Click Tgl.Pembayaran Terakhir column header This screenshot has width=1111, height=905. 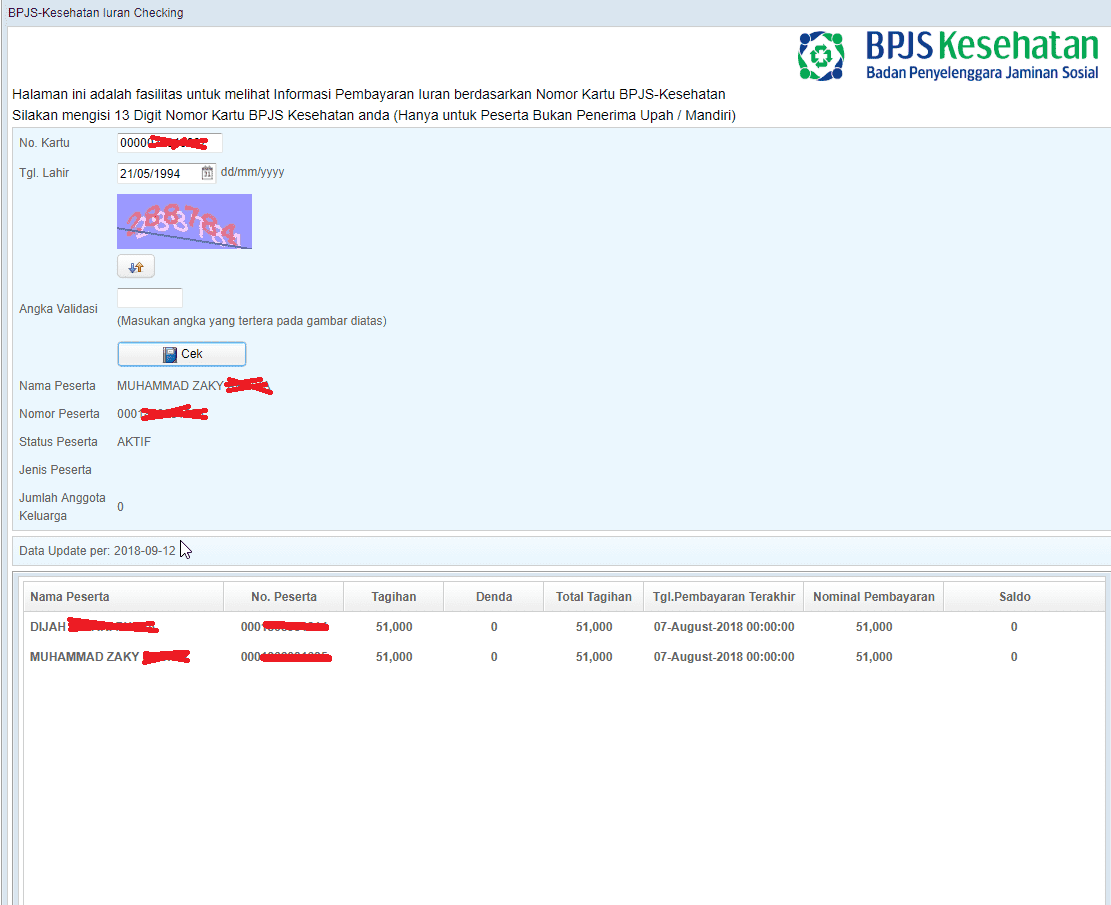coord(723,597)
